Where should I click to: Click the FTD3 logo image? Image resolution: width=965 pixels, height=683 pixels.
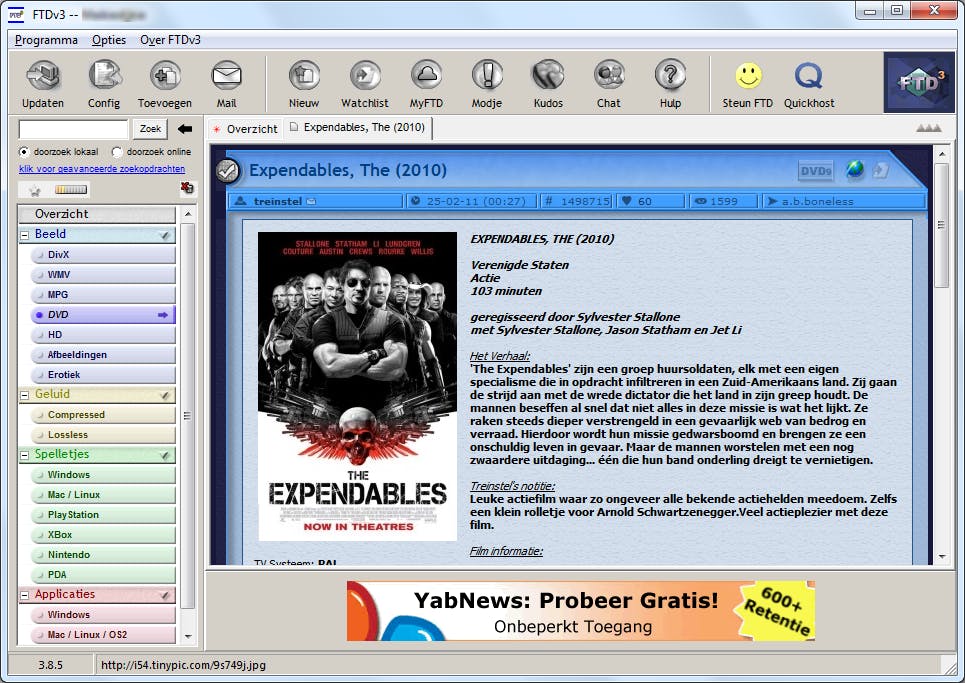(x=919, y=82)
